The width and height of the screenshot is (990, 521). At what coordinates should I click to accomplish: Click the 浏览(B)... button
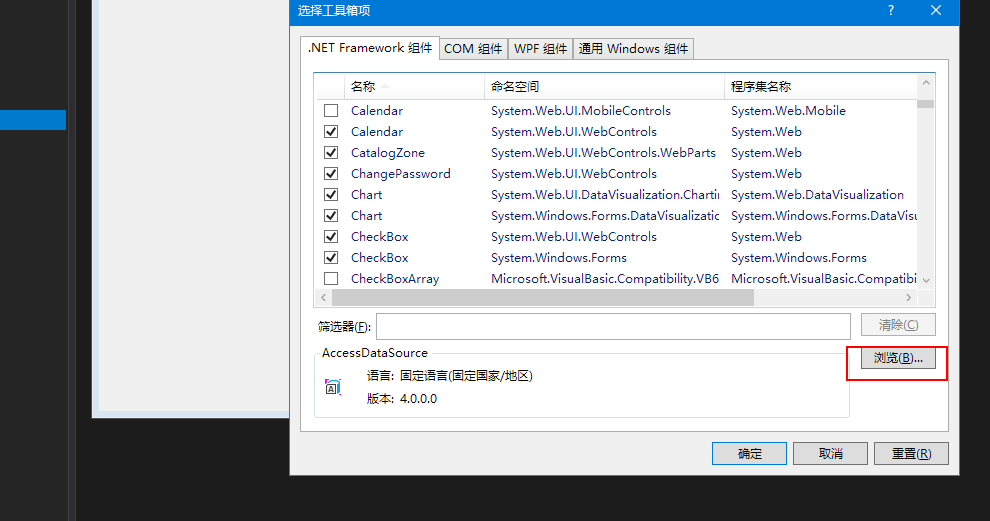[x=898, y=358]
